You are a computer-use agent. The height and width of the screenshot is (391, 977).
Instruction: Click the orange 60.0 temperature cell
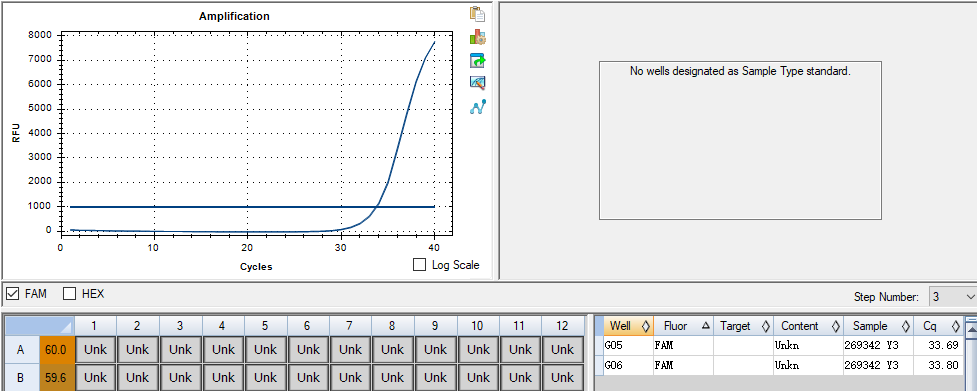[x=57, y=350]
